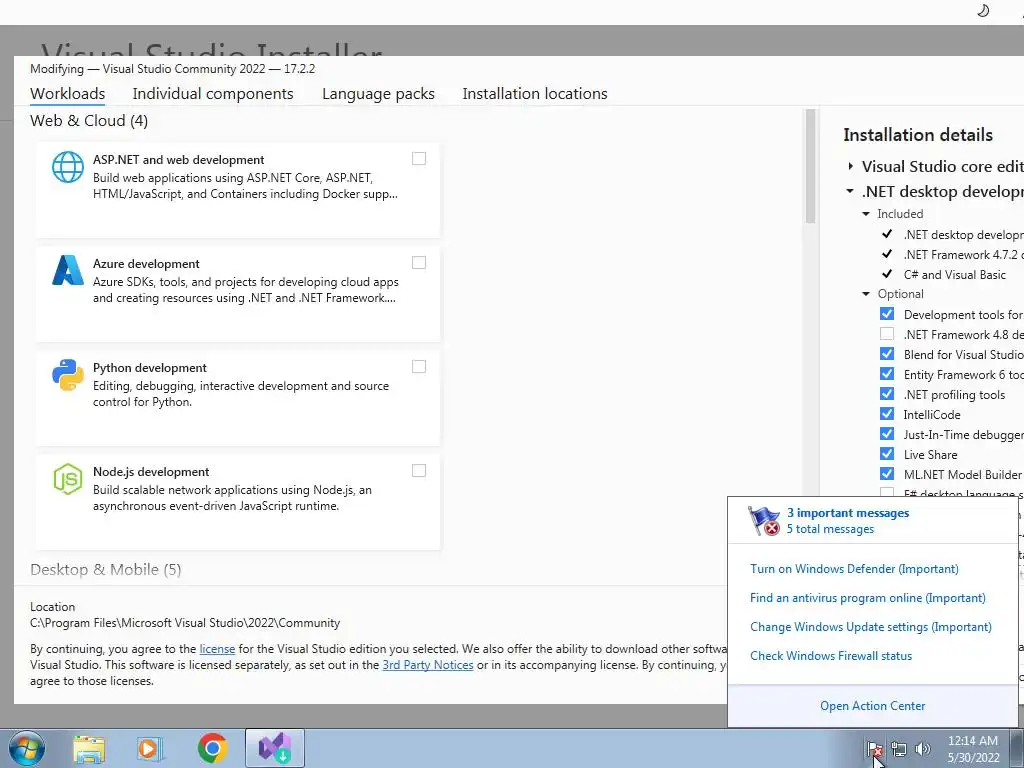Click the Azure development card title
1024x768 pixels.
coord(146,264)
